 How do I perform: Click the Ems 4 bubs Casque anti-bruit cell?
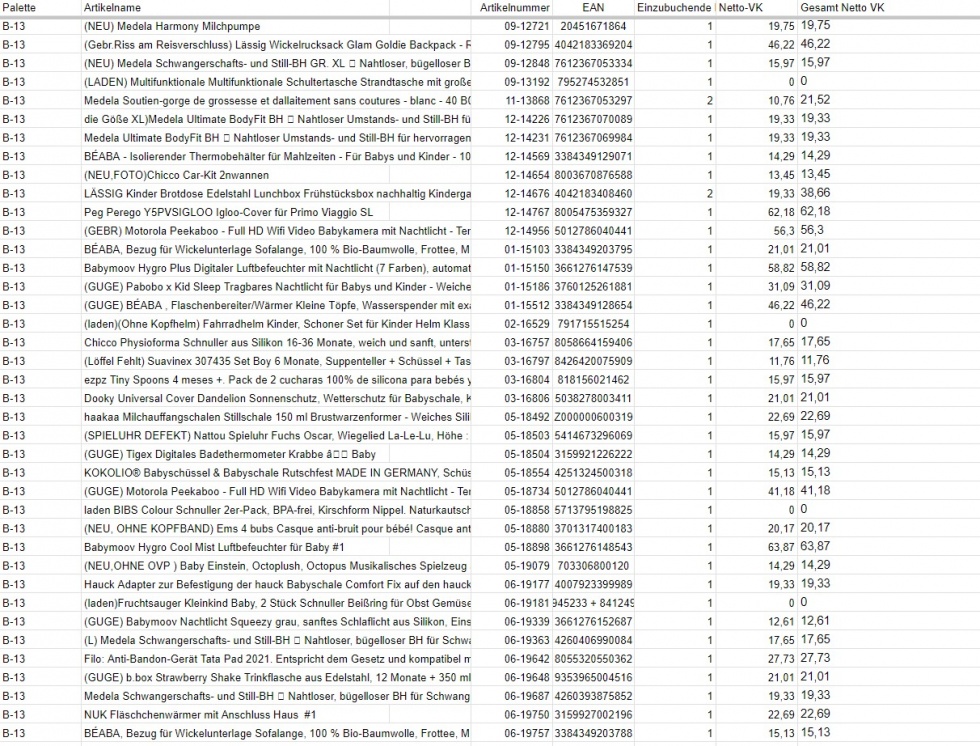pyautogui.click(x=276, y=529)
